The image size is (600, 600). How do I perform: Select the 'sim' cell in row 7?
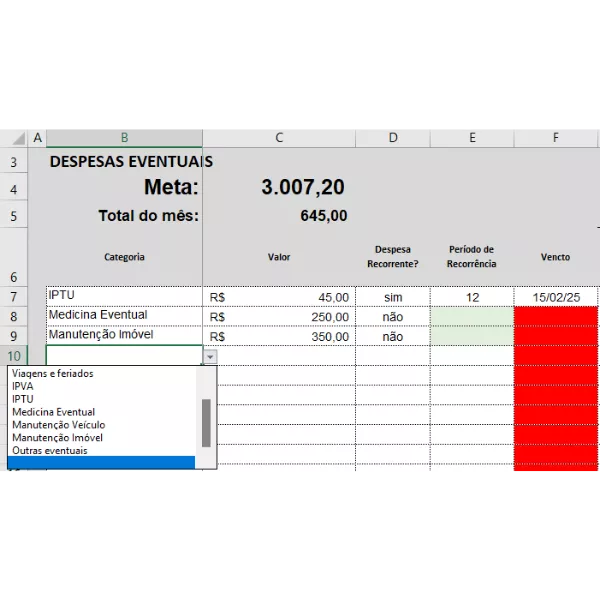[x=393, y=297]
